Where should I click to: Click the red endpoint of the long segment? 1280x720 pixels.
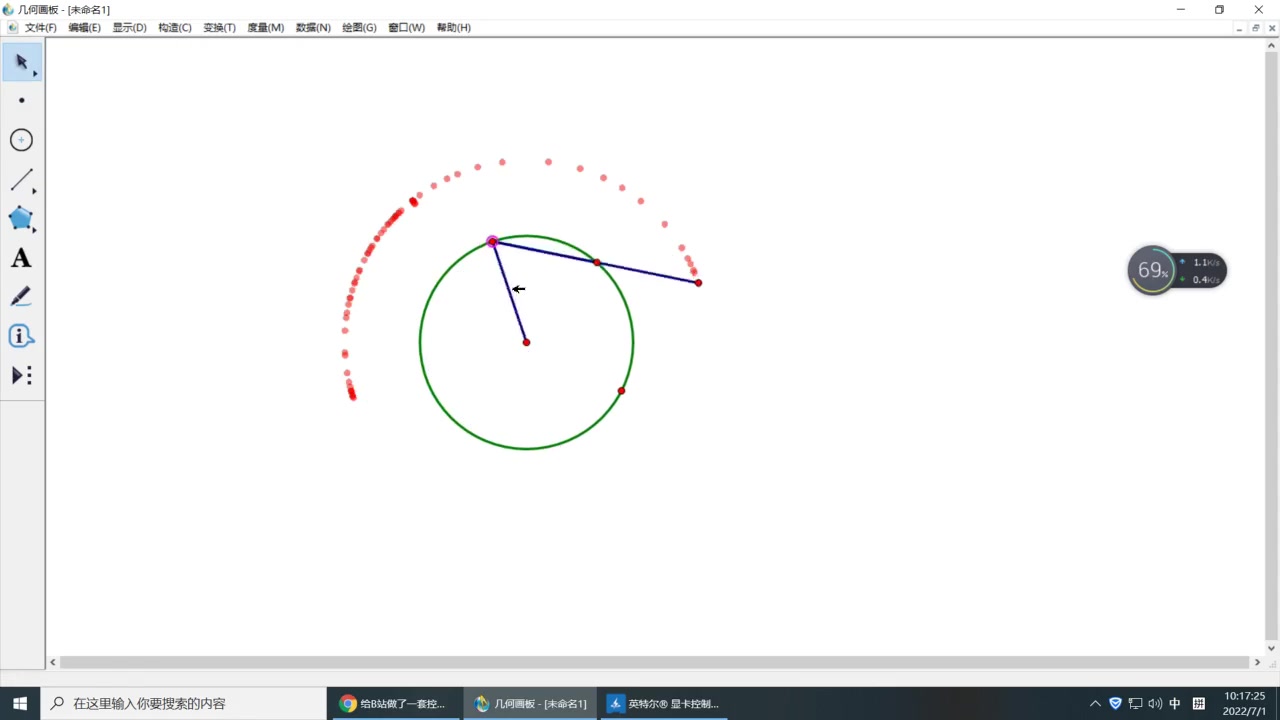point(698,283)
